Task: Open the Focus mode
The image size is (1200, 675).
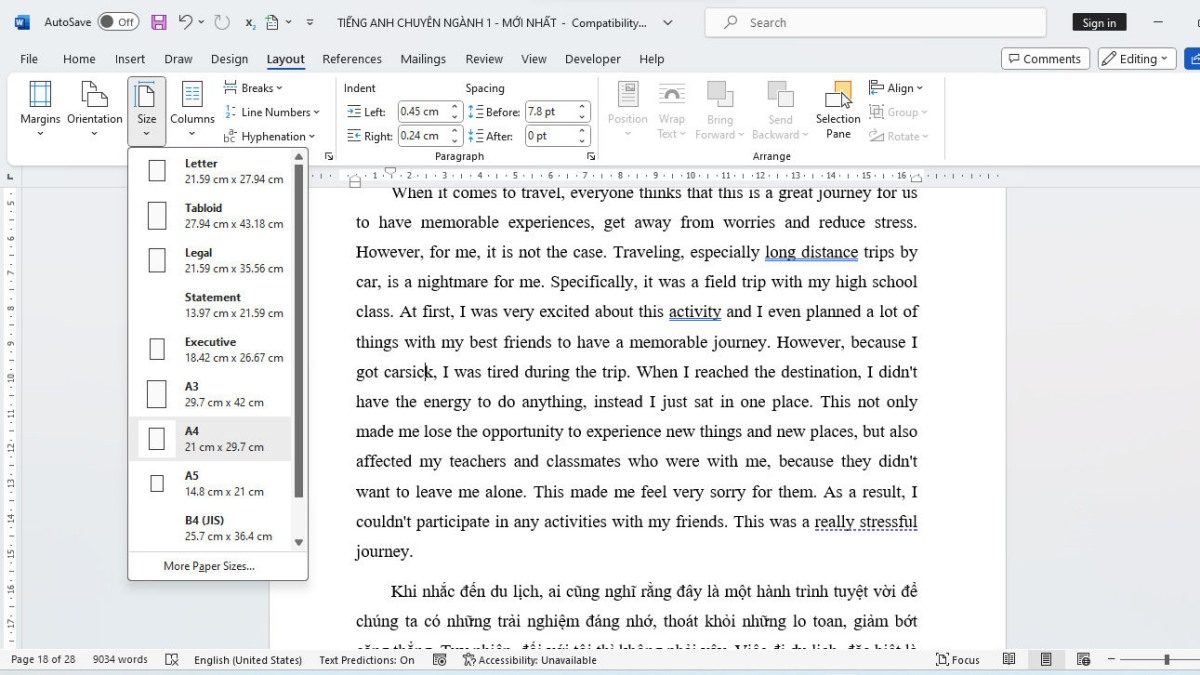Action: 957,660
